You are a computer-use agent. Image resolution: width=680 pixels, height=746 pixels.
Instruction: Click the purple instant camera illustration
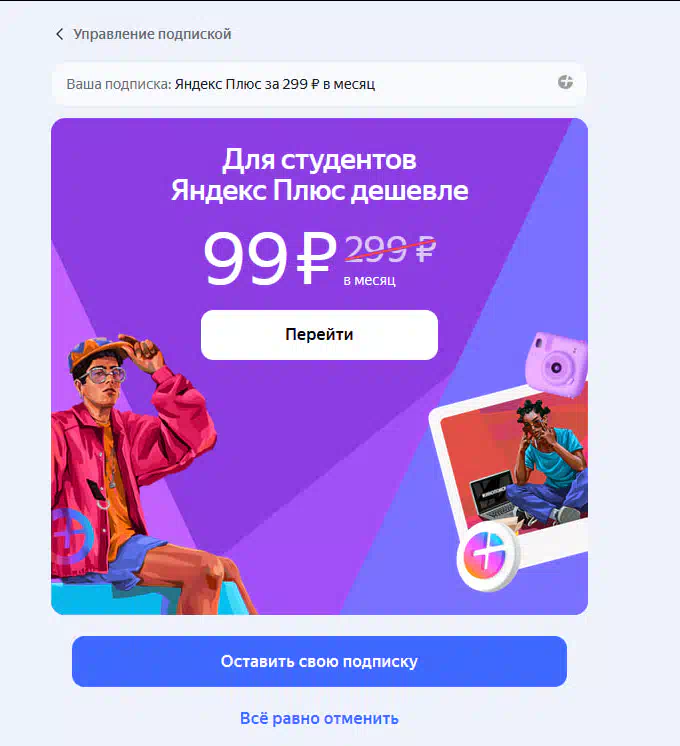556,364
